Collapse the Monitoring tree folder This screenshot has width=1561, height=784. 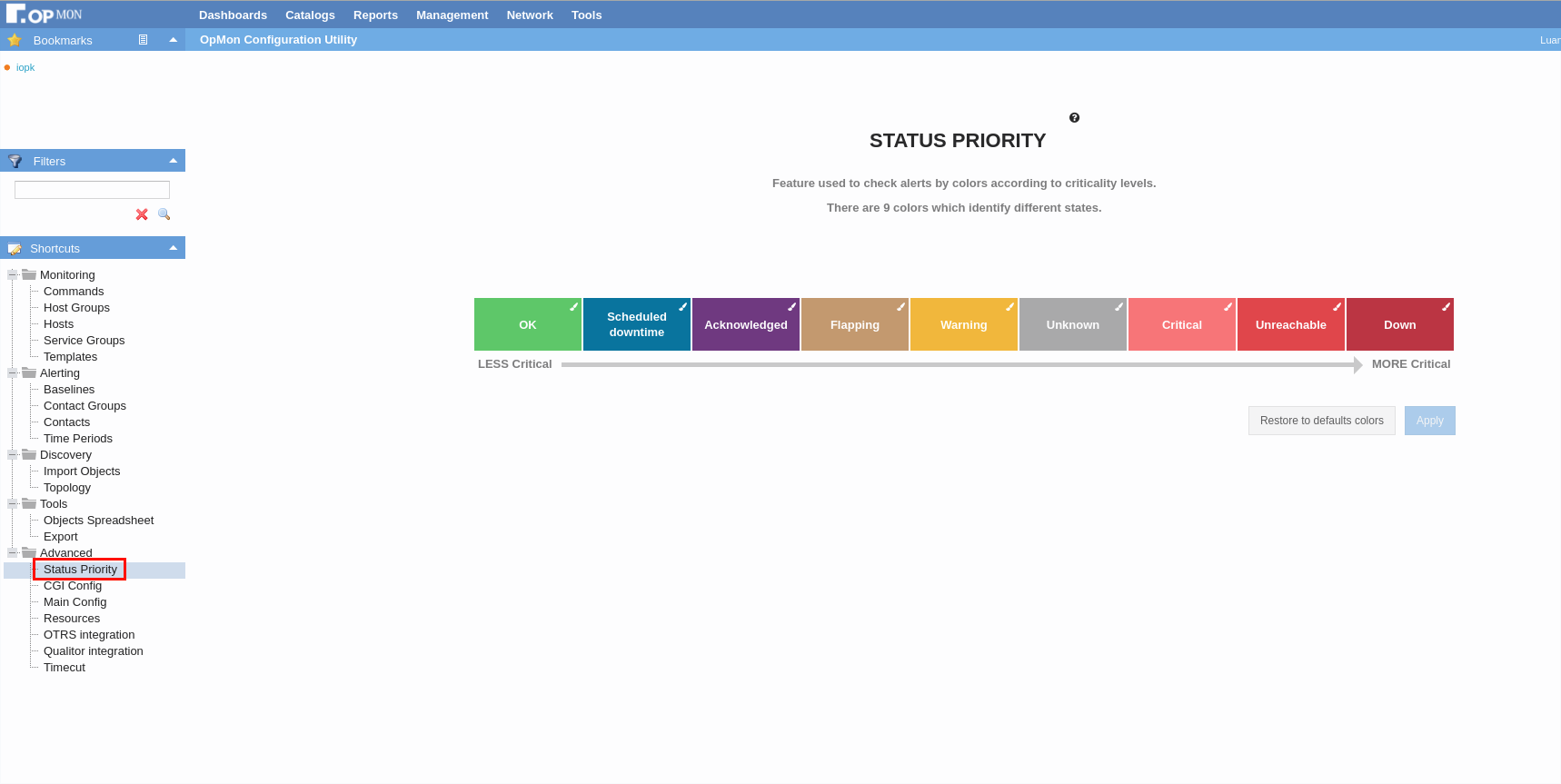pos(13,274)
